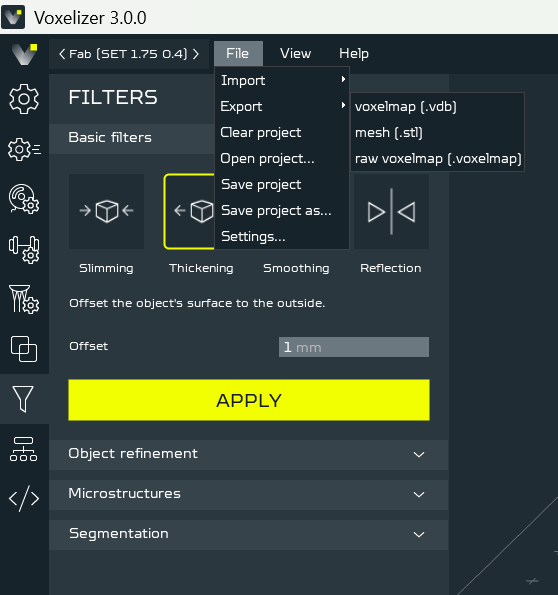The height and width of the screenshot is (595, 558).
Task: Open the boolean overlapping-squares icon
Action: coord(24,349)
